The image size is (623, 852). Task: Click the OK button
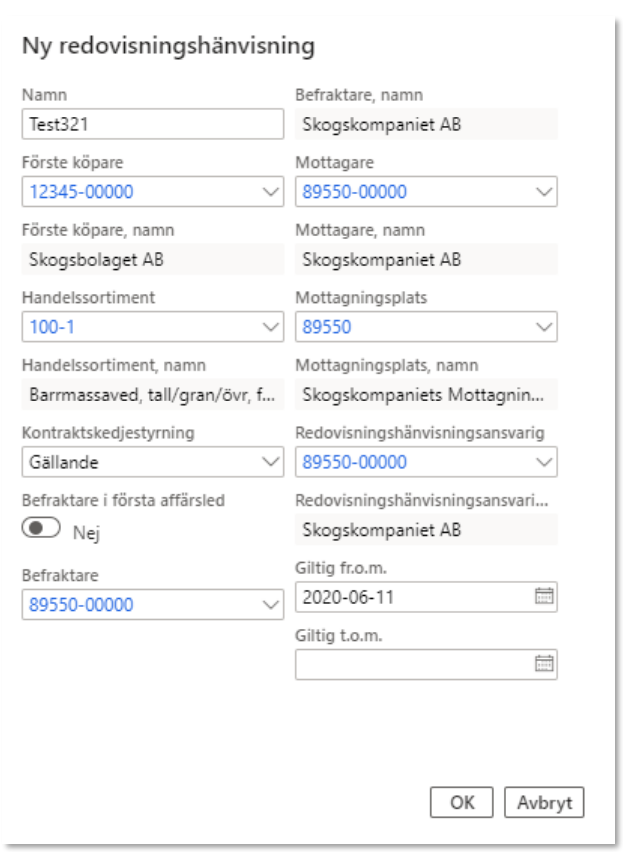[x=462, y=802]
